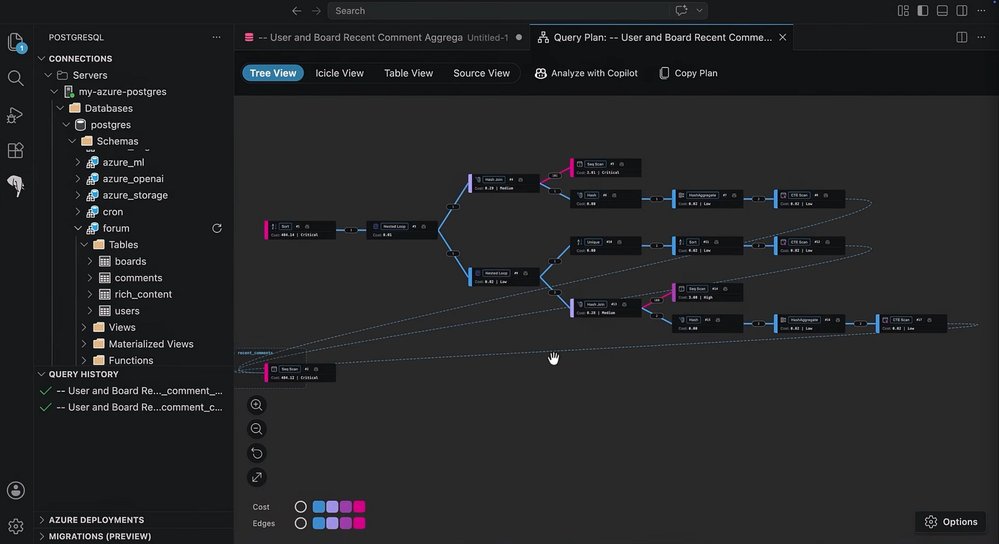The height and width of the screenshot is (544, 999).
Task: Open PostgreSQL panel more actions ellipsis
Action: tap(217, 38)
